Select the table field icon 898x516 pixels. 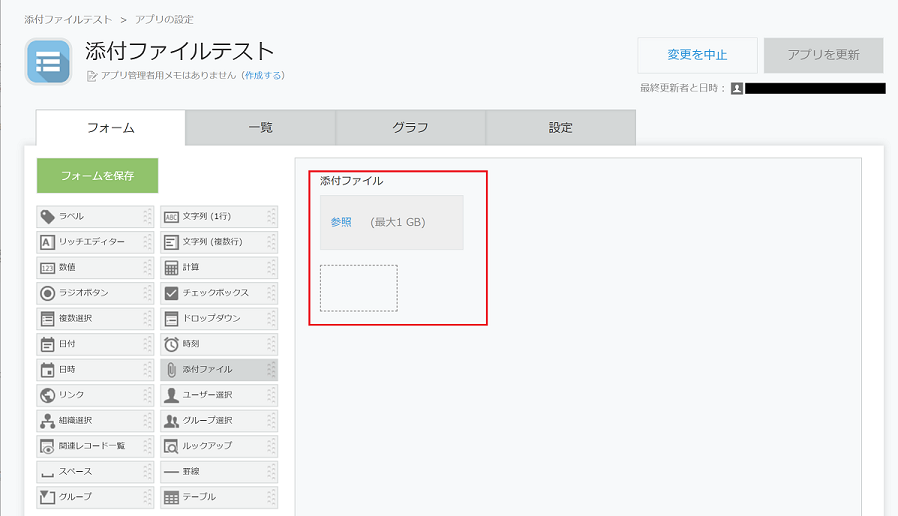[x=171, y=497]
